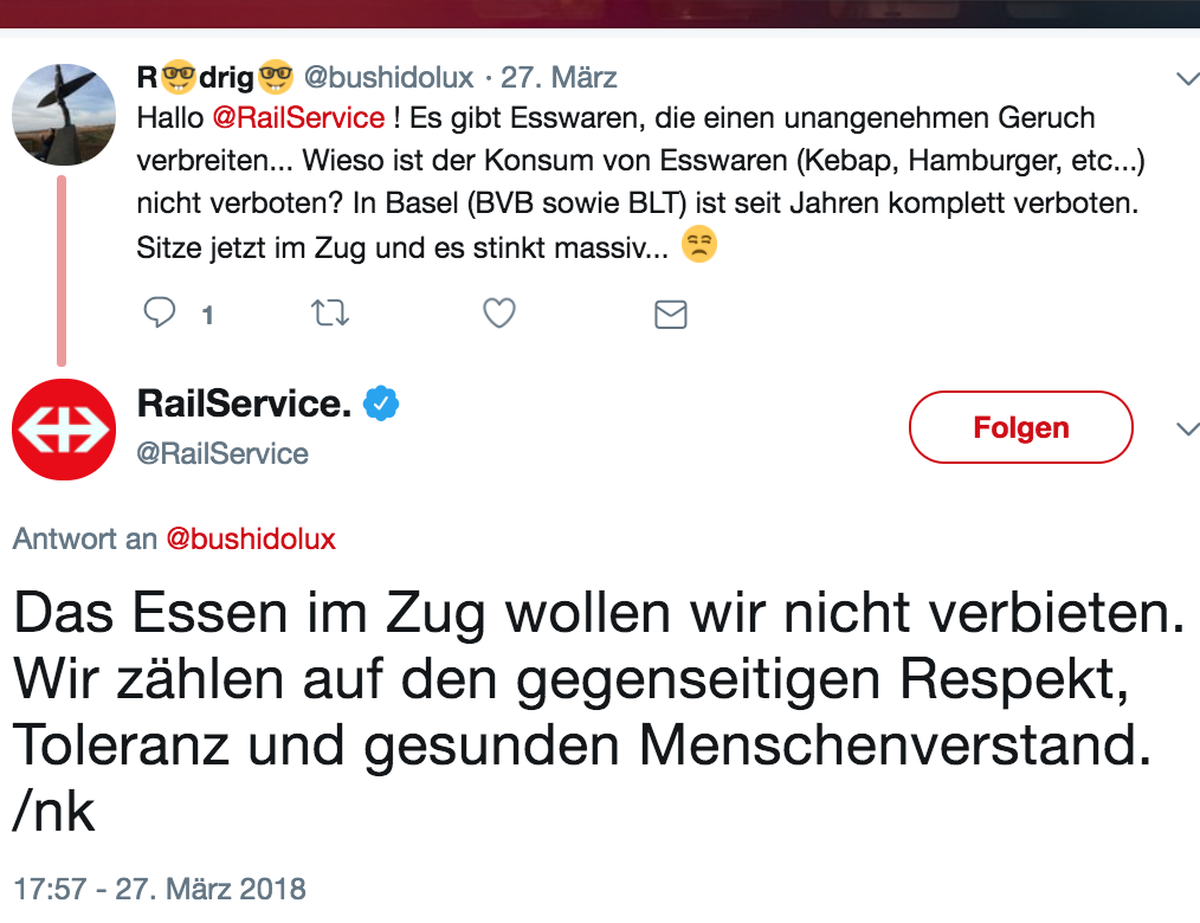Retweet the bushidolux tweet
Viewport: 1200px width, 923px height.
pyautogui.click(x=330, y=315)
